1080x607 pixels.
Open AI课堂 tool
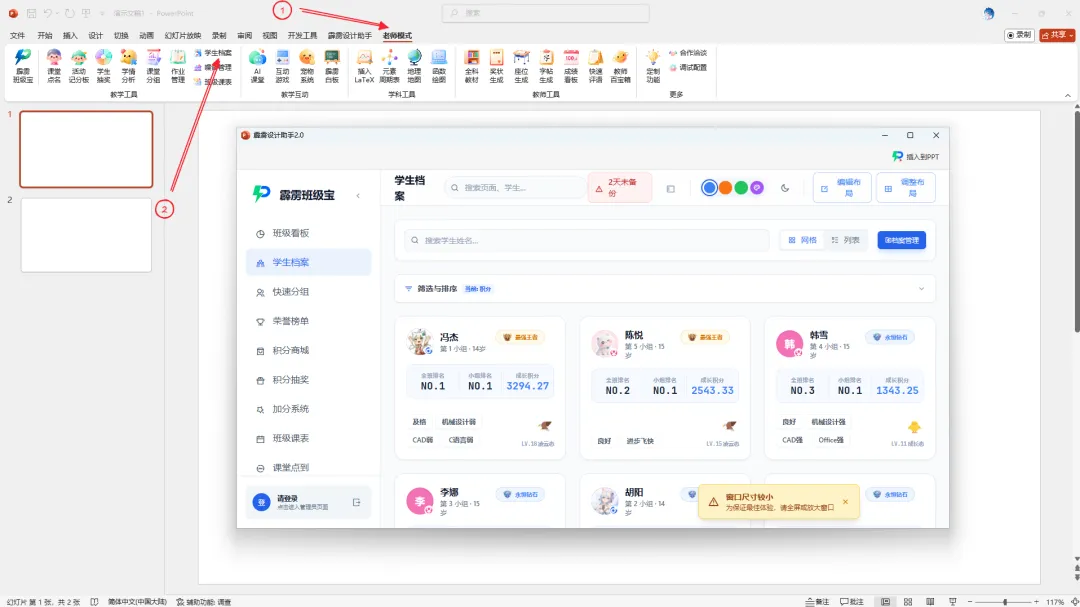[257, 66]
